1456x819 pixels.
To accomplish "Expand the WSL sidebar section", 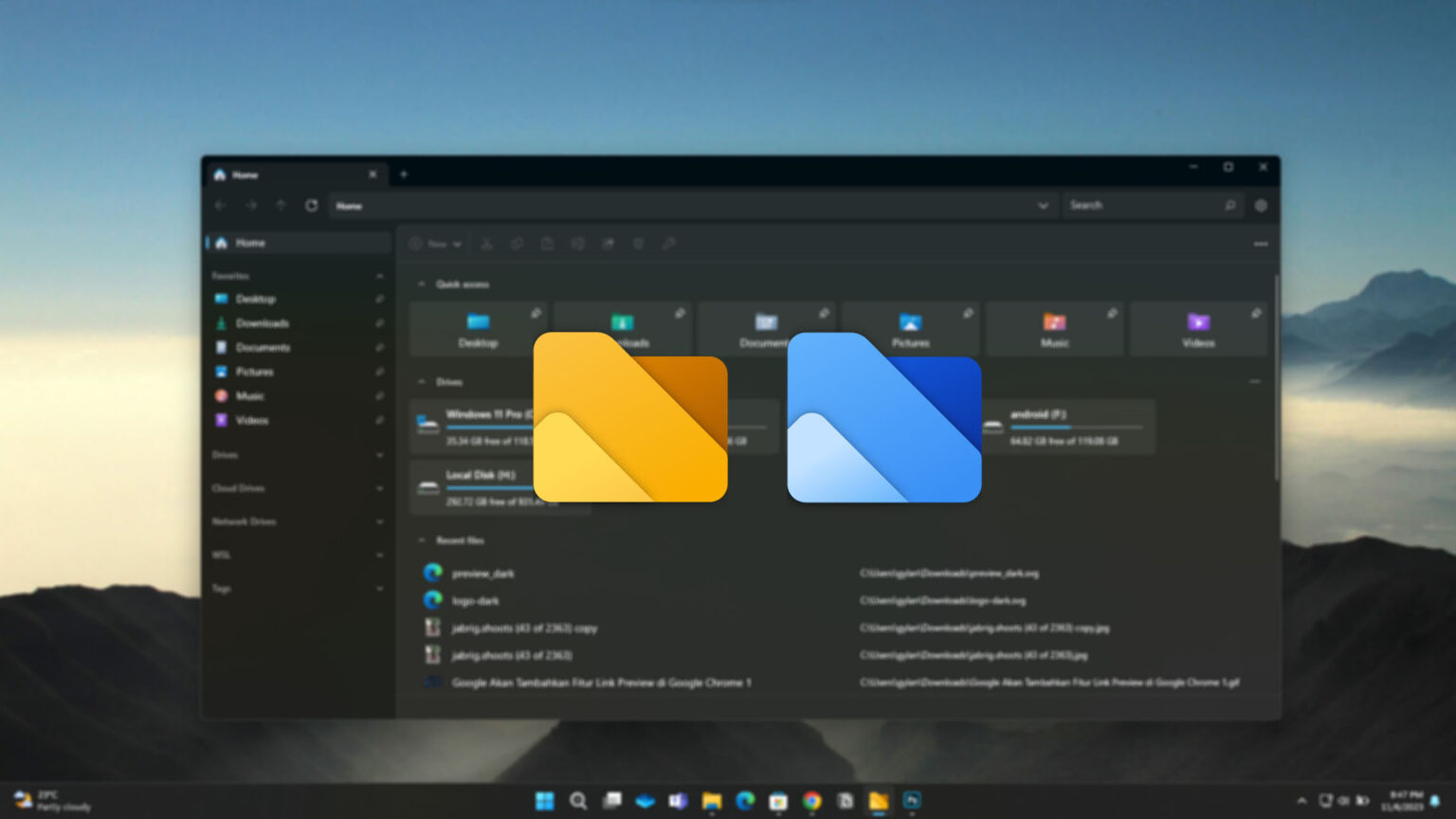I will (x=379, y=555).
